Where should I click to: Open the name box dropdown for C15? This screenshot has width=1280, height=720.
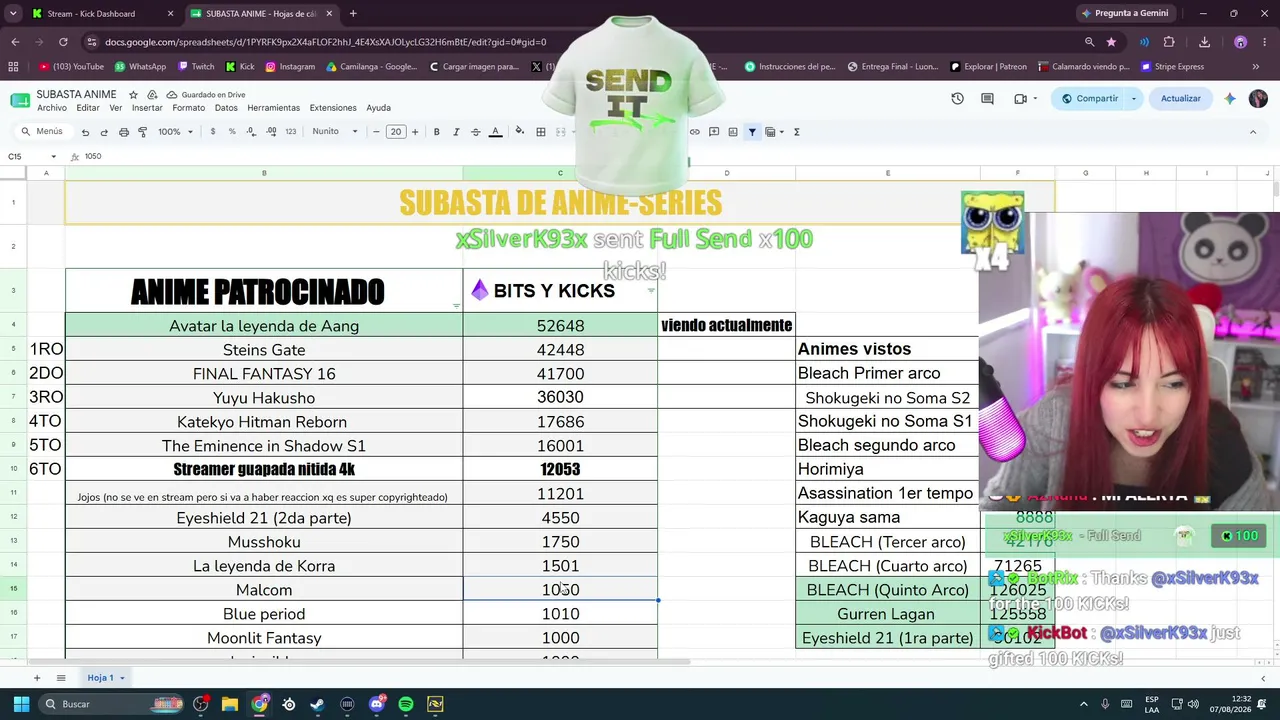[54, 157]
